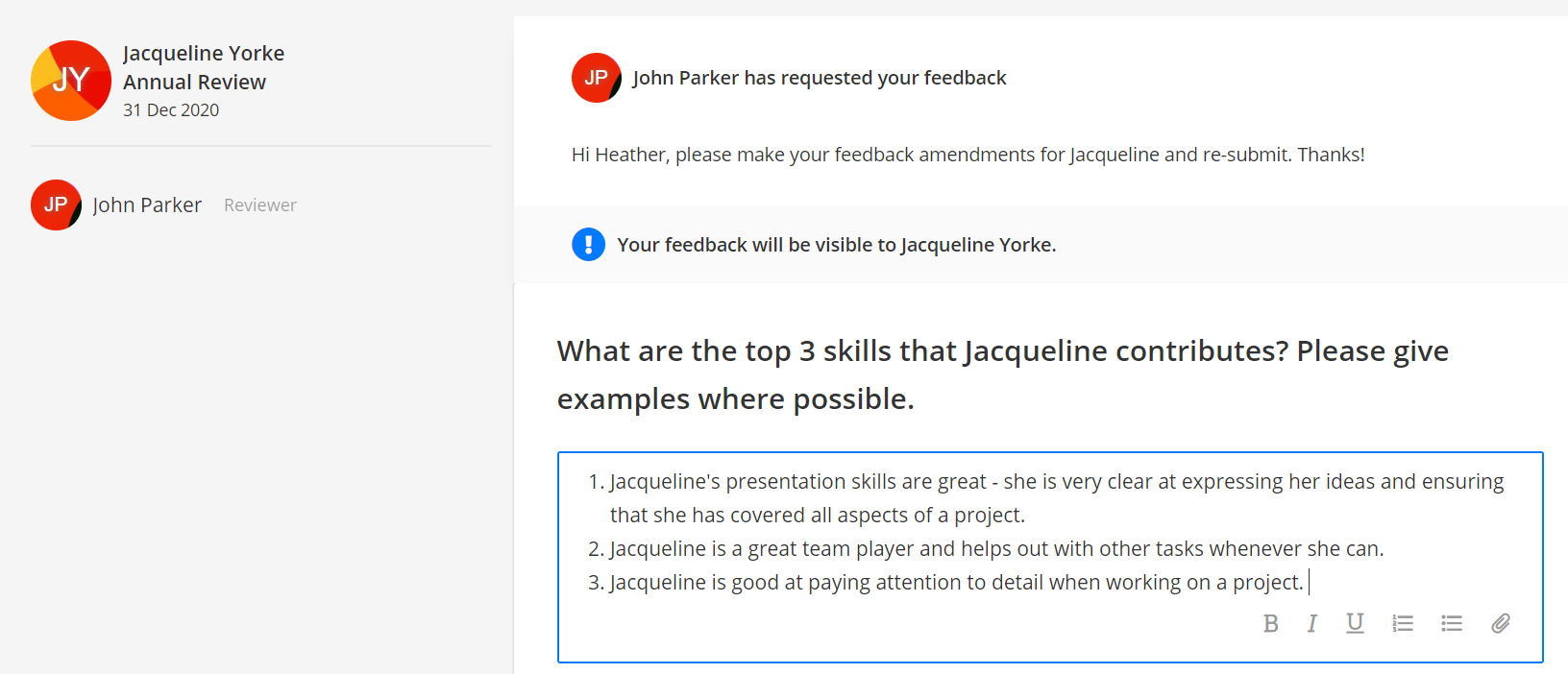
Task: Click the feedback visibility notice text
Action: 837,245
